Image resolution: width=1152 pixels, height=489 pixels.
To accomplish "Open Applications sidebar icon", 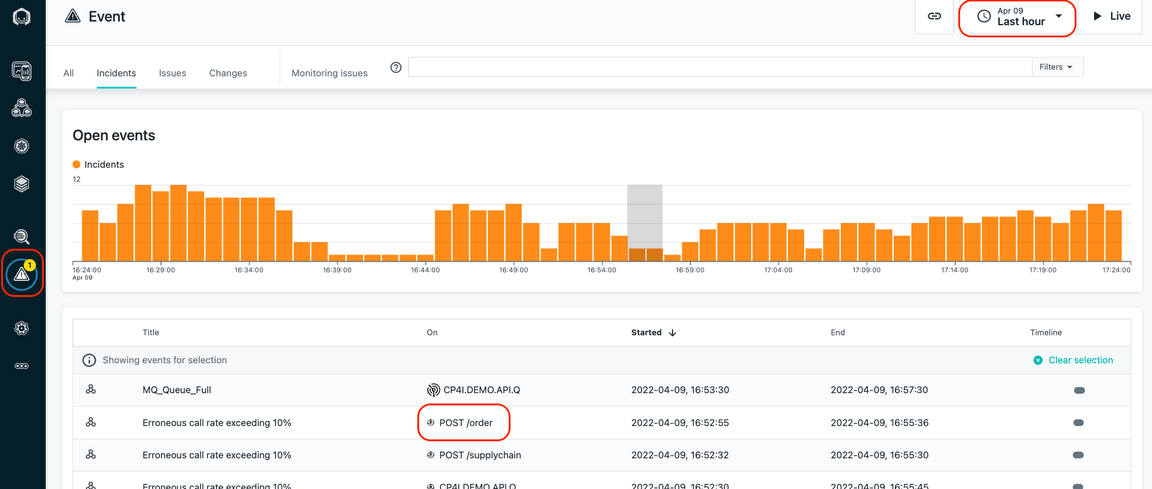I will coord(22,109).
